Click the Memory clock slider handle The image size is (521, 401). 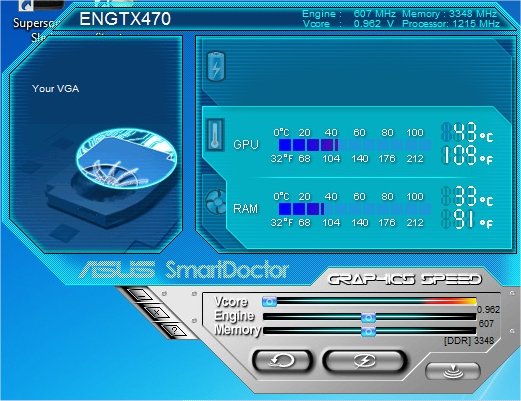(368, 331)
